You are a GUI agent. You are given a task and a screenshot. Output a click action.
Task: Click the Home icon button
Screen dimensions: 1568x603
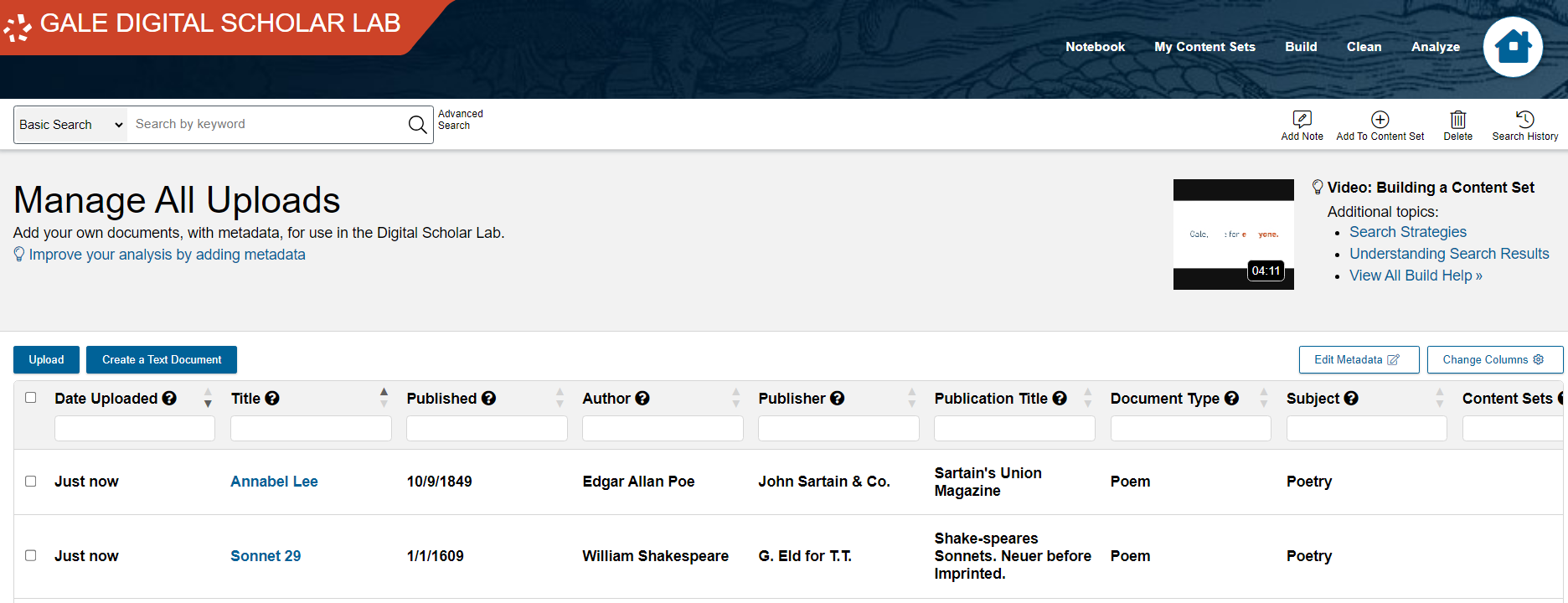pos(1513,47)
